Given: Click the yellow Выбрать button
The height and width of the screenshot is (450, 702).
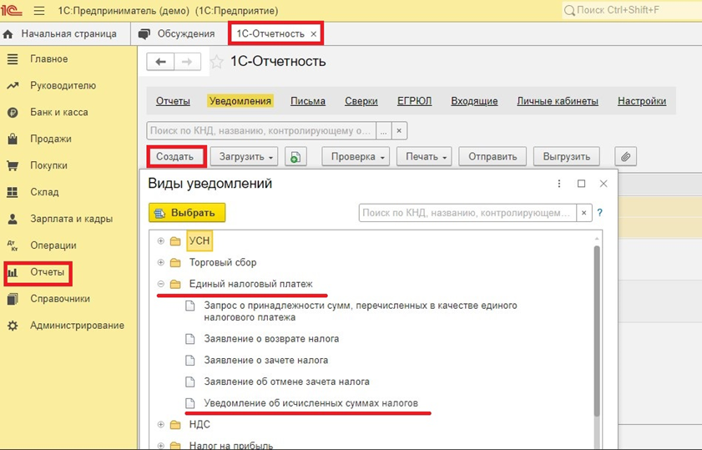Looking at the screenshot, I should point(187,213).
